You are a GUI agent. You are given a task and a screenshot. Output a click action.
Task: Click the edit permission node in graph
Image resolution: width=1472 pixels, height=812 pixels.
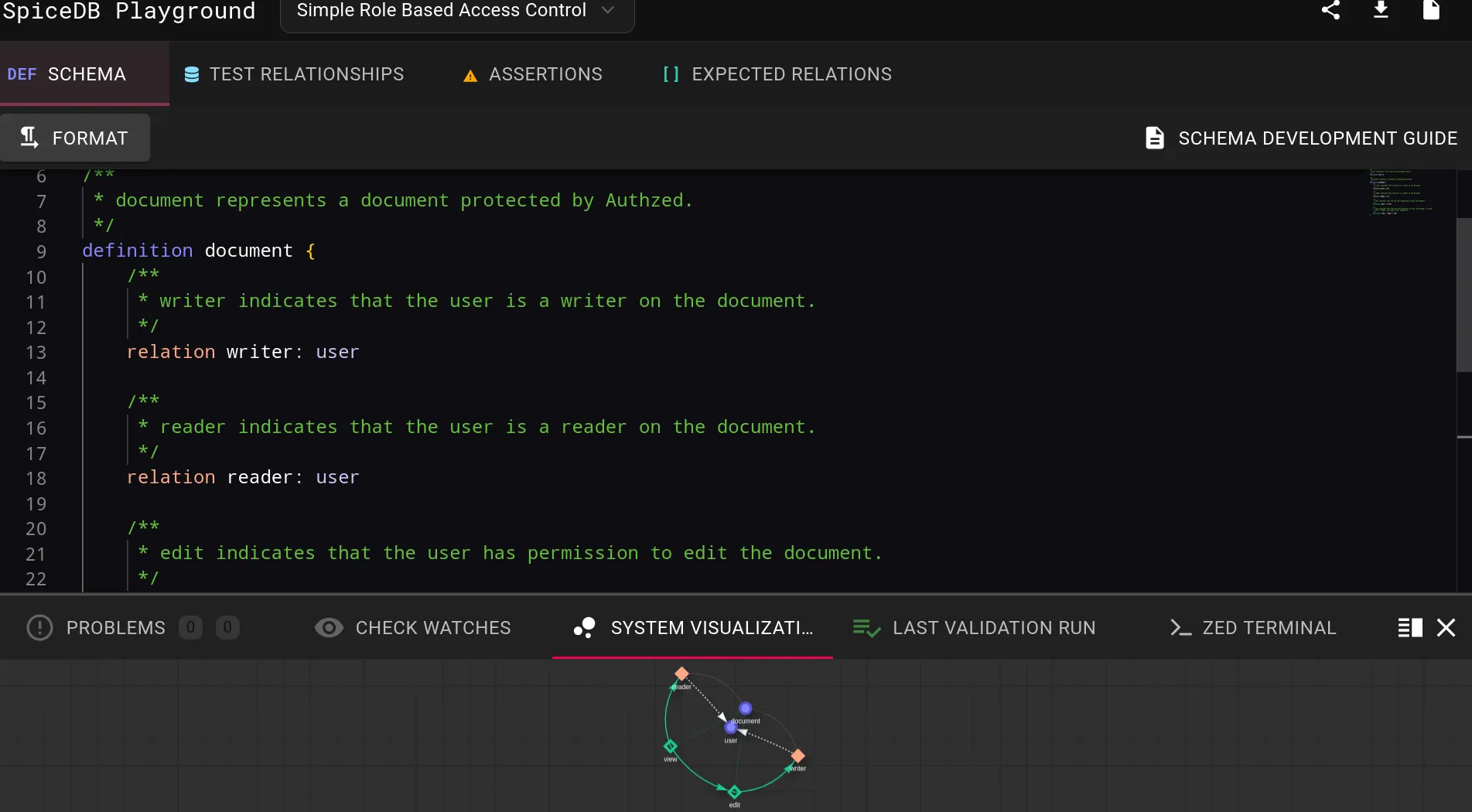click(x=734, y=791)
